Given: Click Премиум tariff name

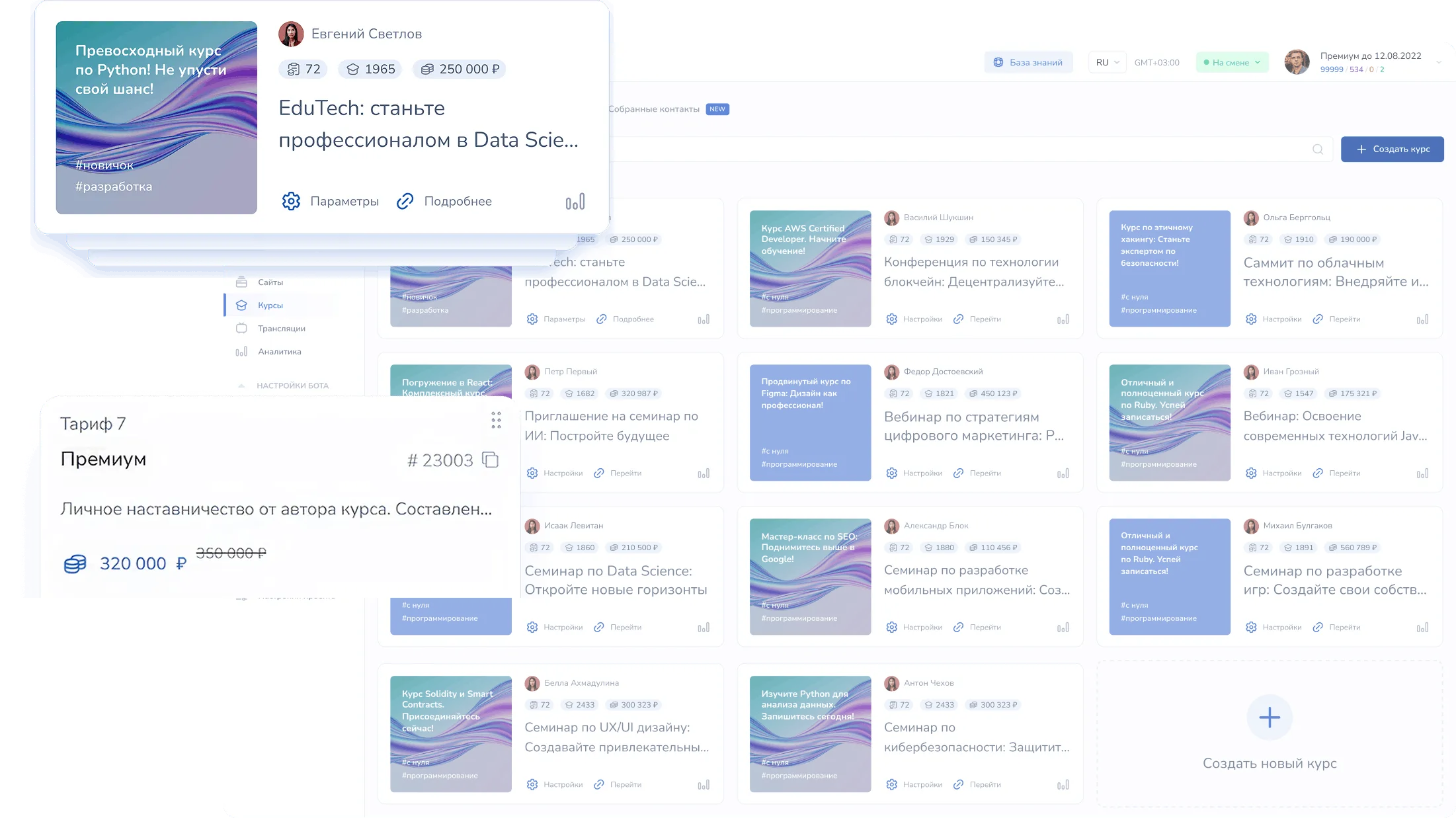Looking at the screenshot, I should (103, 459).
